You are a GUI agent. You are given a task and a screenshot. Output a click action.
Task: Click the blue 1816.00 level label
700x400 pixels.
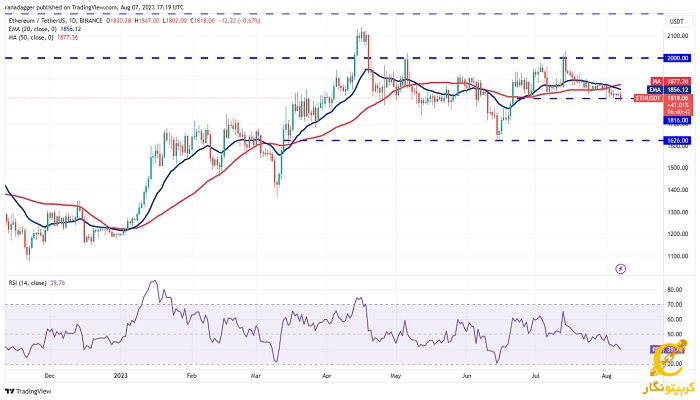click(x=679, y=121)
